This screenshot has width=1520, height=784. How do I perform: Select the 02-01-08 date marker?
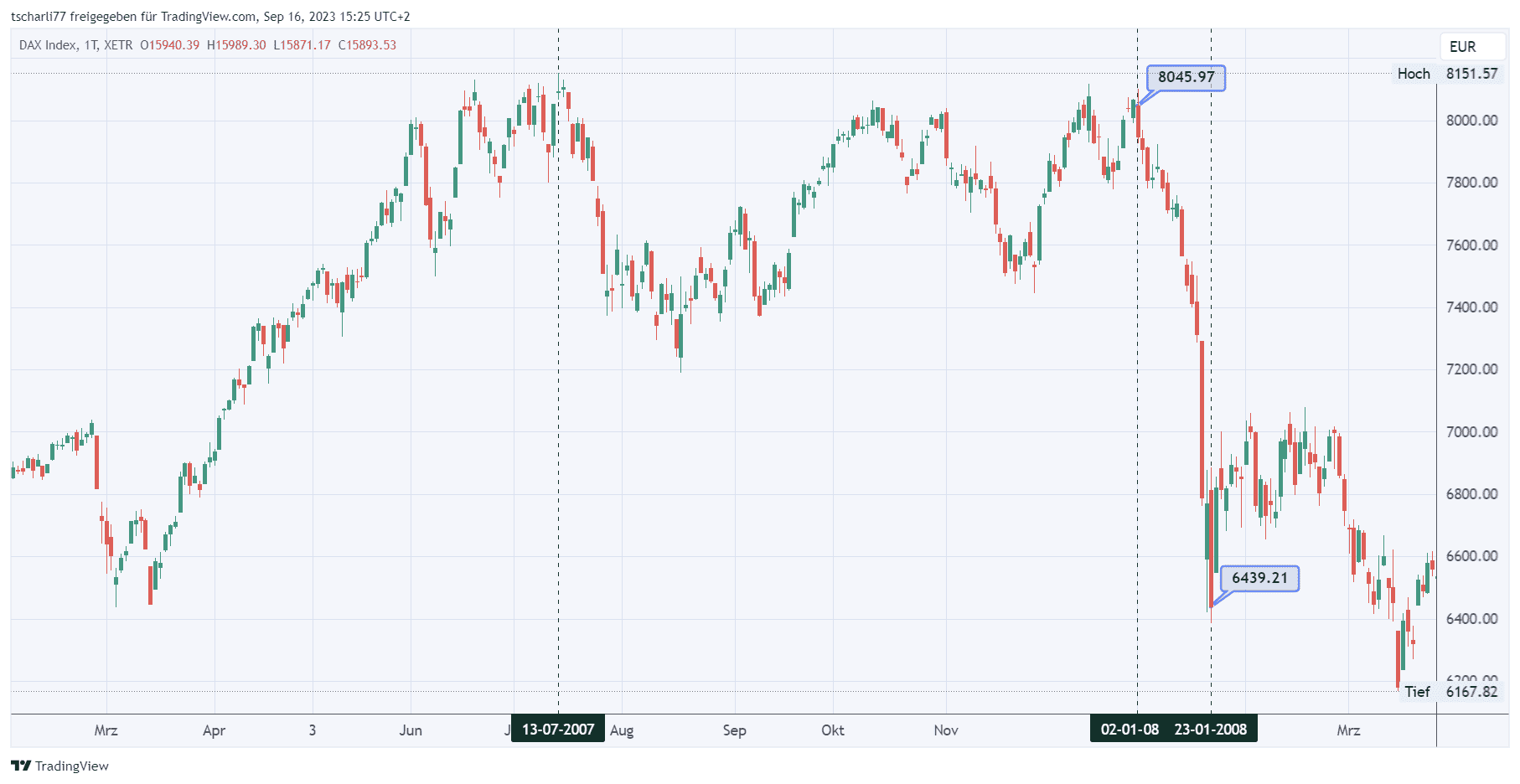click(x=1130, y=730)
